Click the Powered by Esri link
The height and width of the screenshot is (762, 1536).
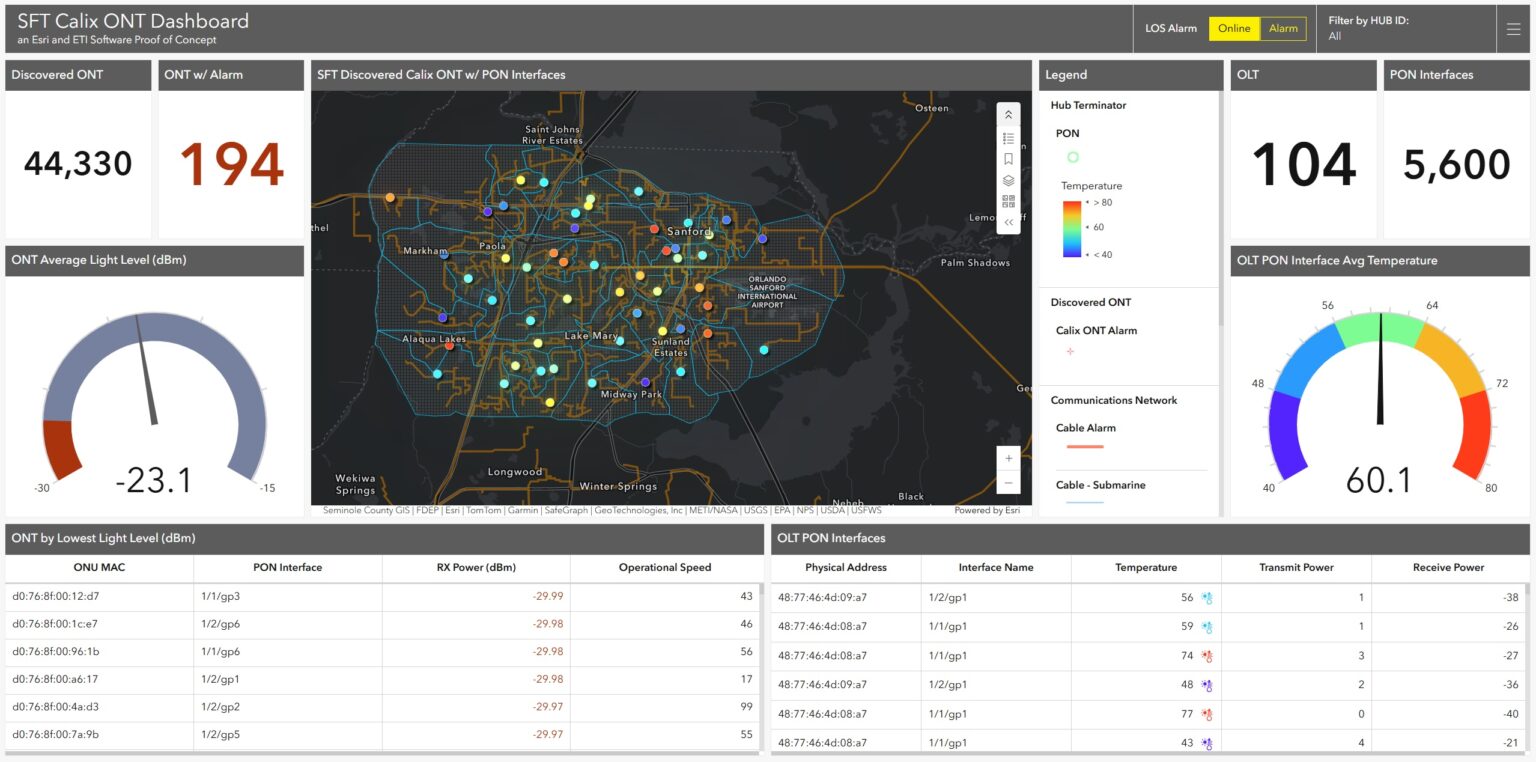point(987,510)
